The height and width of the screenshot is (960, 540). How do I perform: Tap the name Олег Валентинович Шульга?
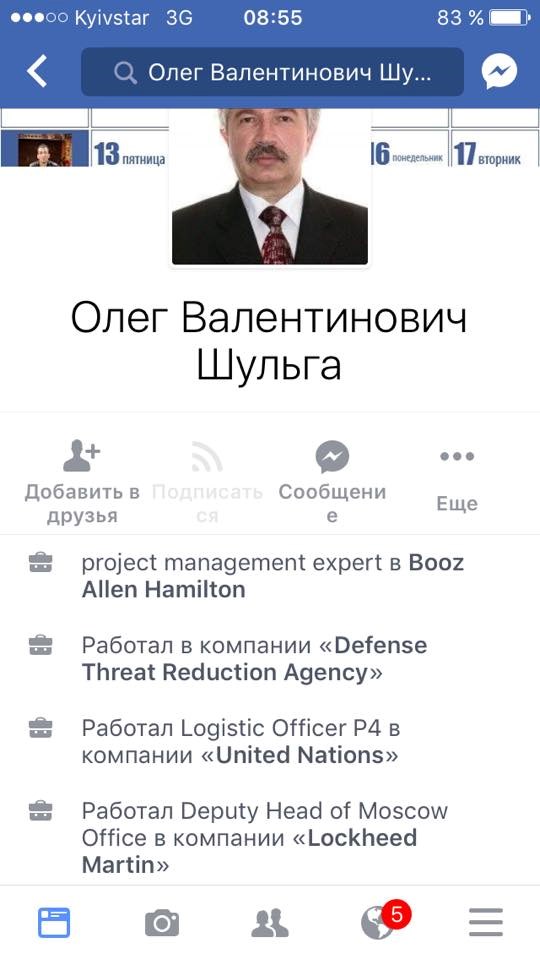[269, 342]
